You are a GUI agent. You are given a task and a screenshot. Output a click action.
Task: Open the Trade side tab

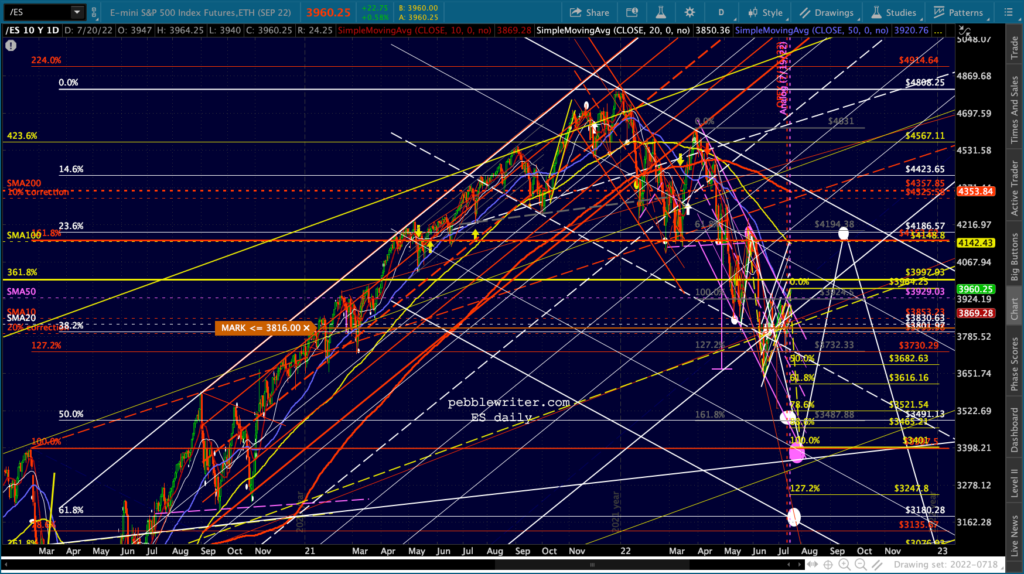(x=1014, y=48)
